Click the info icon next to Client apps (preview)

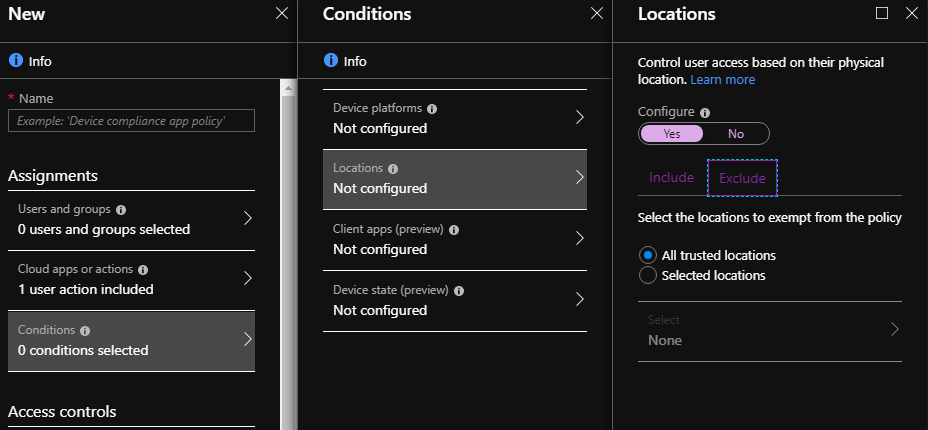tap(454, 229)
